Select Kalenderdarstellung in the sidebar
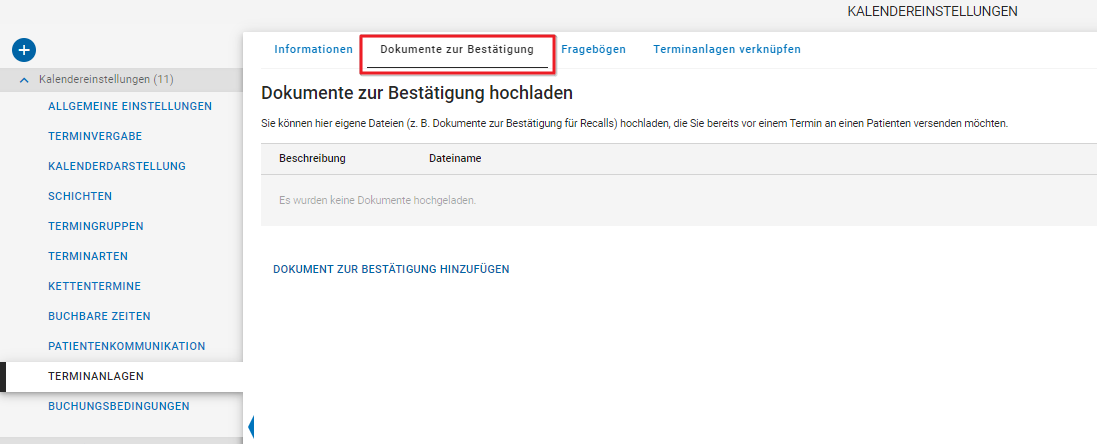1097x444 pixels. tap(116, 166)
